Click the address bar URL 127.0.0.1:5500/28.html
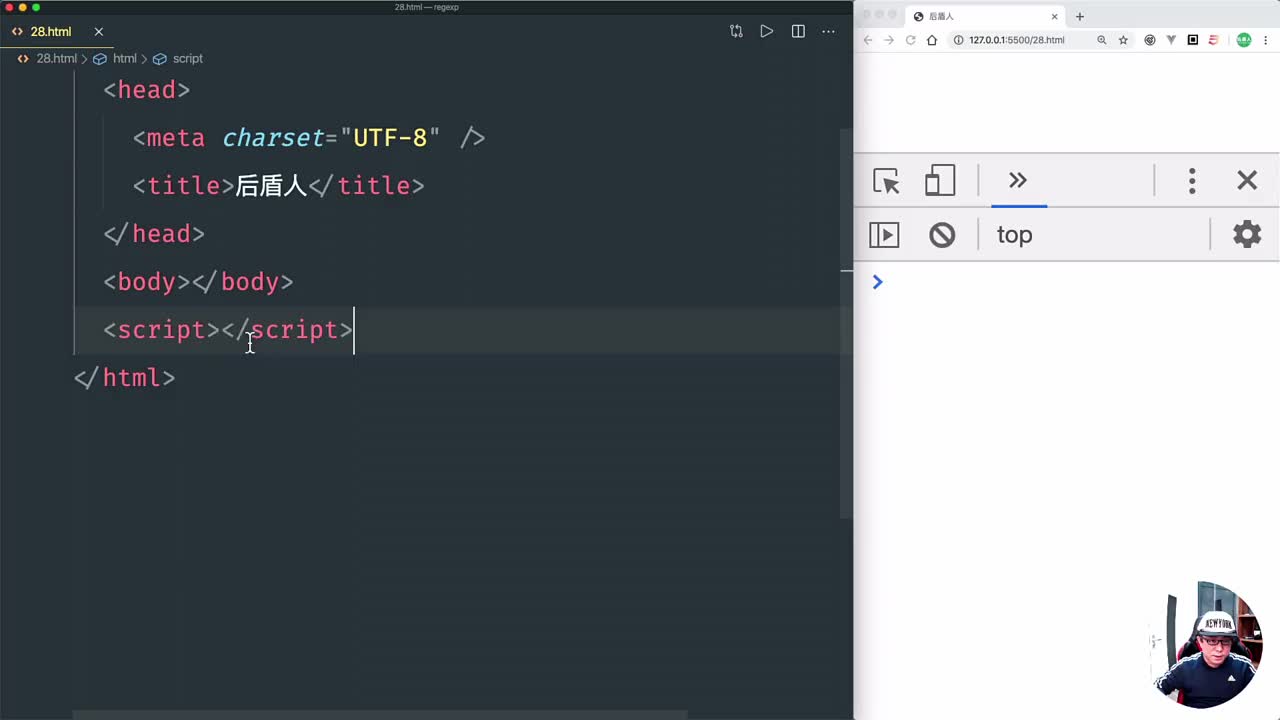Image resolution: width=1280 pixels, height=720 pixels. pyautogui.click(x=1016, y=40)
